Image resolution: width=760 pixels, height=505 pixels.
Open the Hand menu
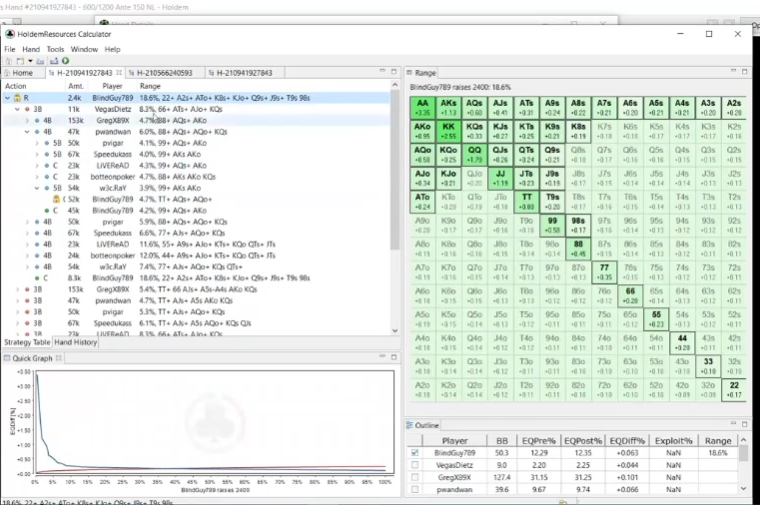point(31,49)
